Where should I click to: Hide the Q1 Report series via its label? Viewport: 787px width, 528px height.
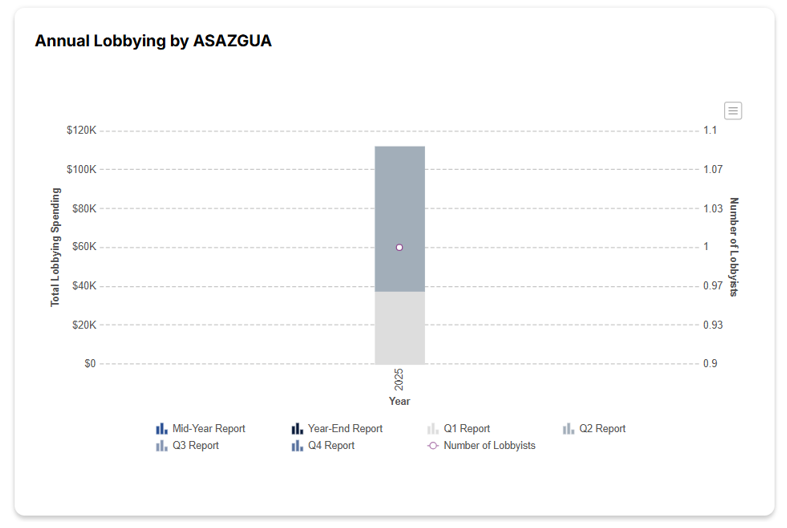pyautogui.click(x=466, y=429)
